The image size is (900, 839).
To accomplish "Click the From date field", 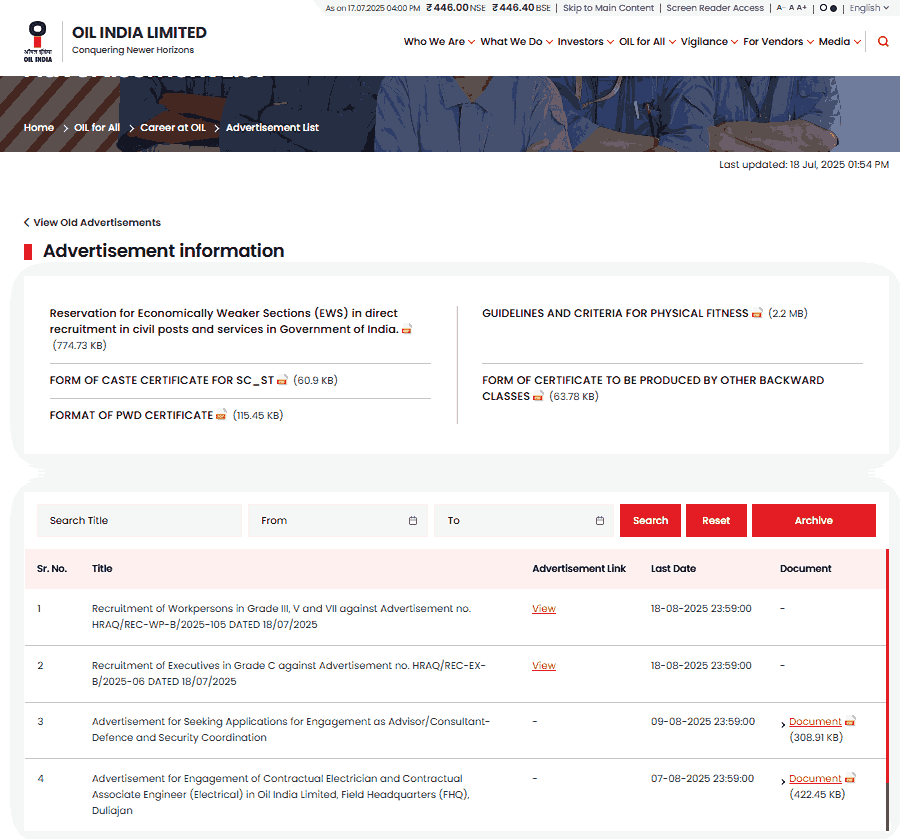I will pyautogui.click(x=338, y=521).
